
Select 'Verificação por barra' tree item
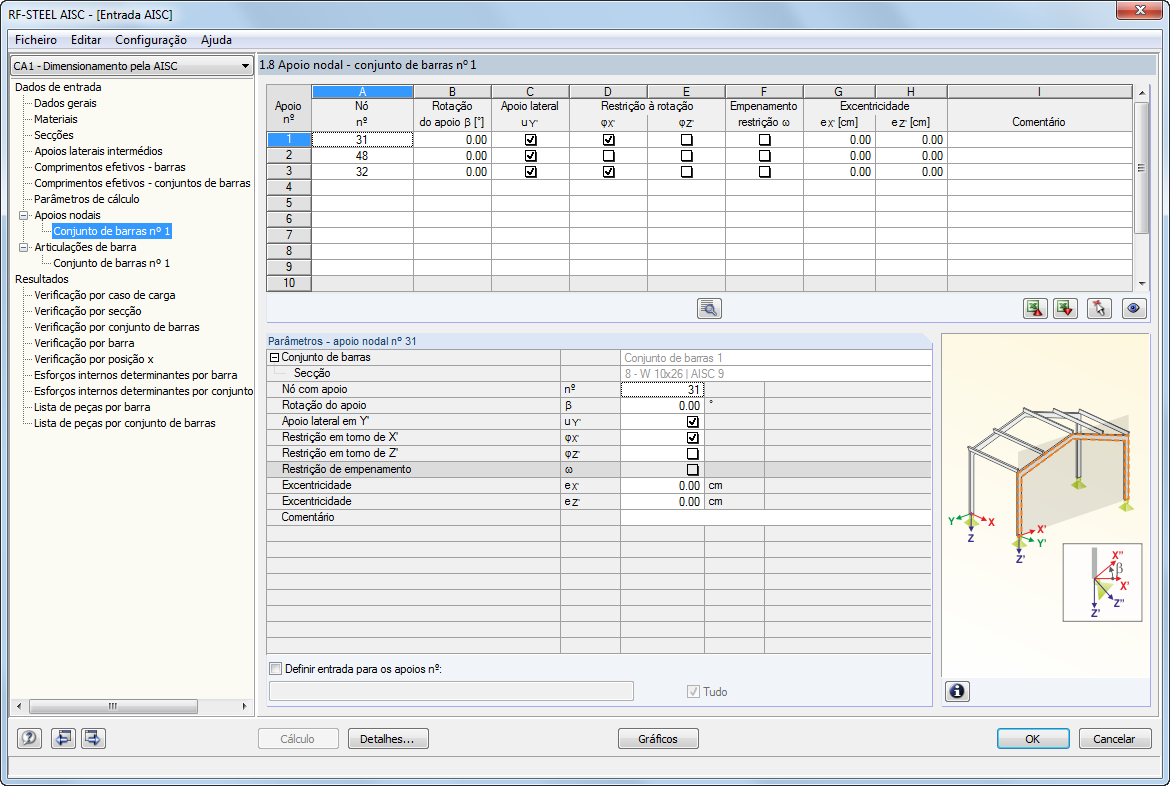(84, 343)
